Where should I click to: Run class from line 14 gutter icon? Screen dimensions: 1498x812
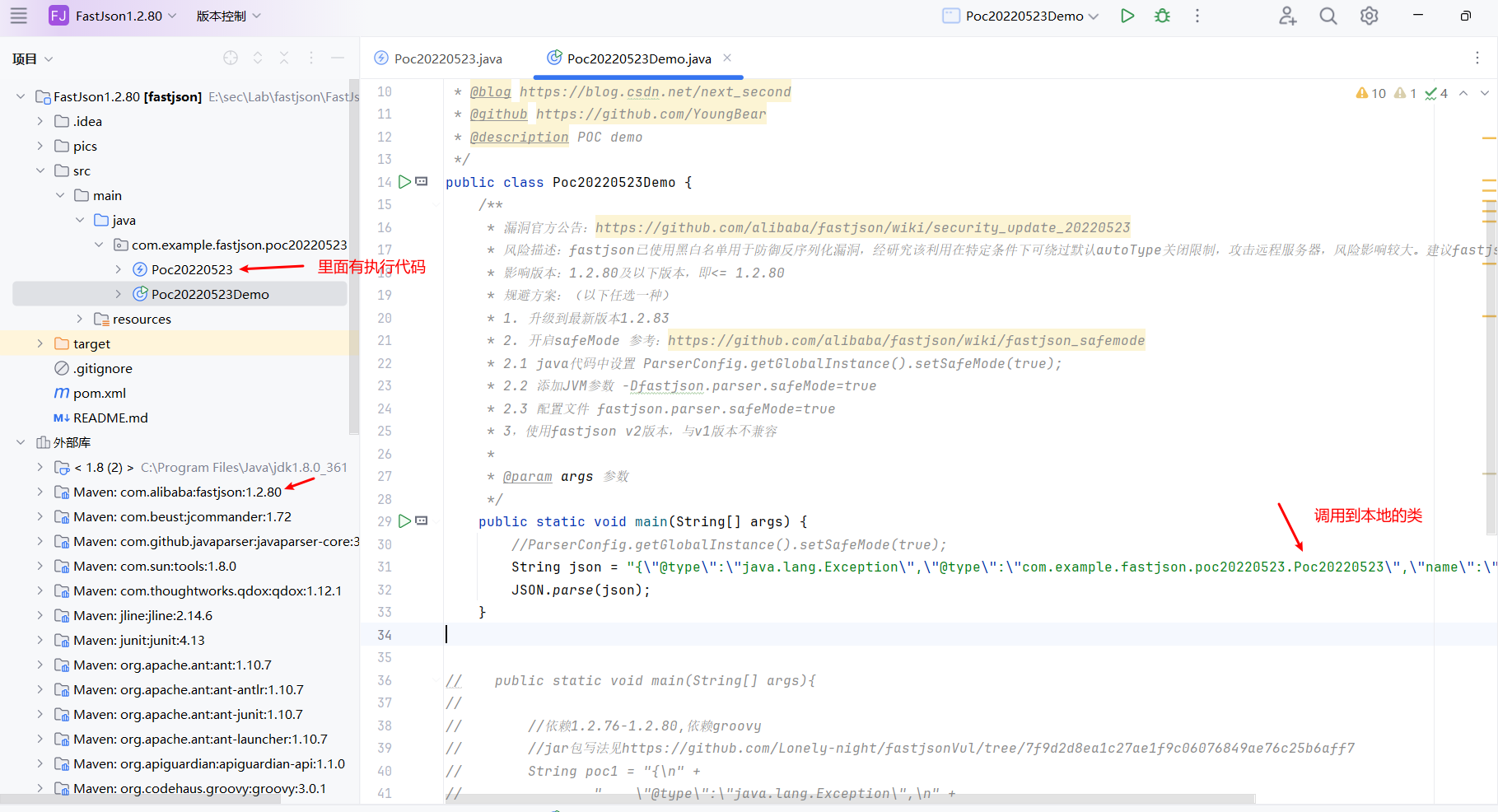[x=404, y=182]
